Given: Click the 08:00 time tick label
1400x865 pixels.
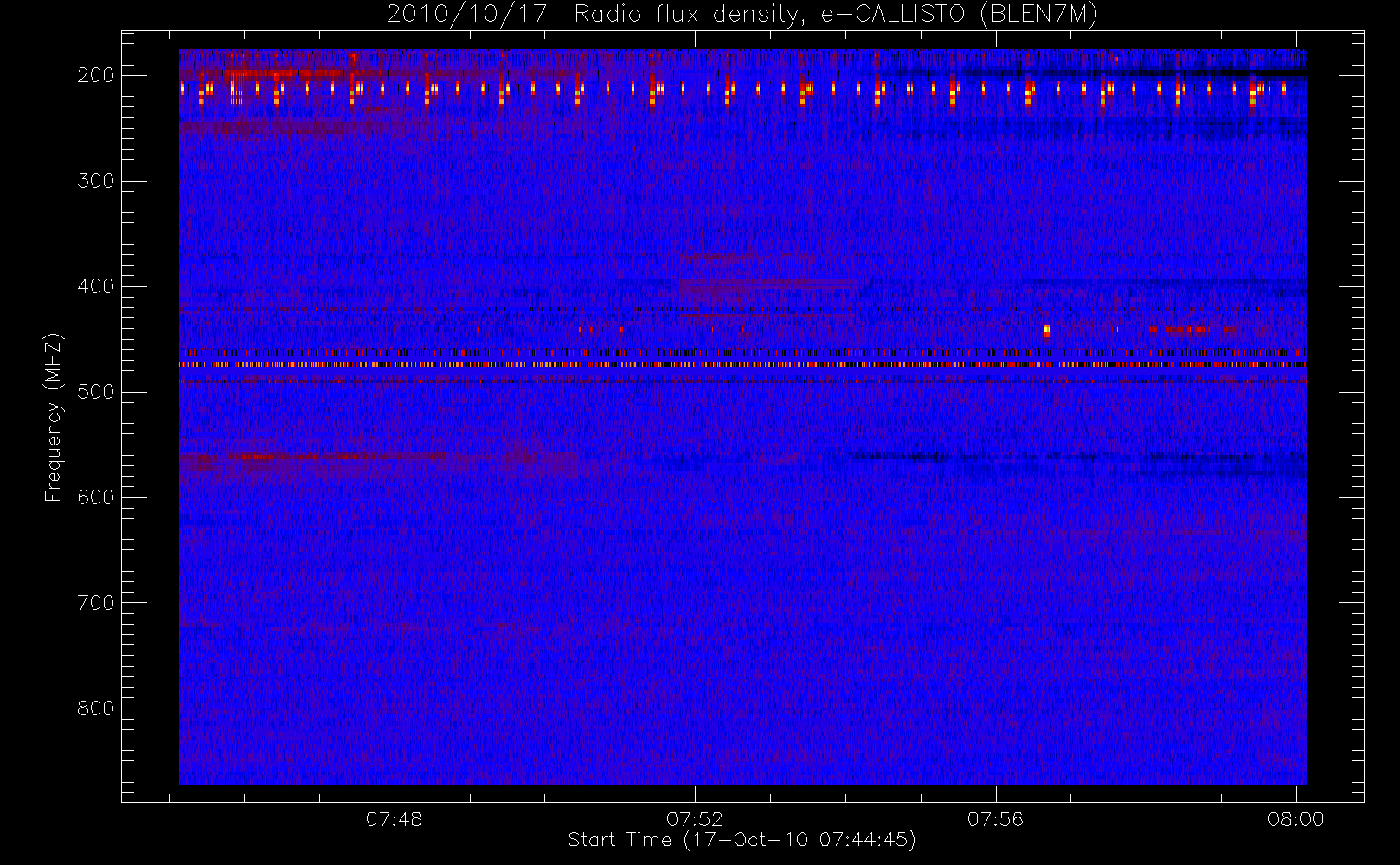Looking at the screenshot, I should coord(1296,819).
